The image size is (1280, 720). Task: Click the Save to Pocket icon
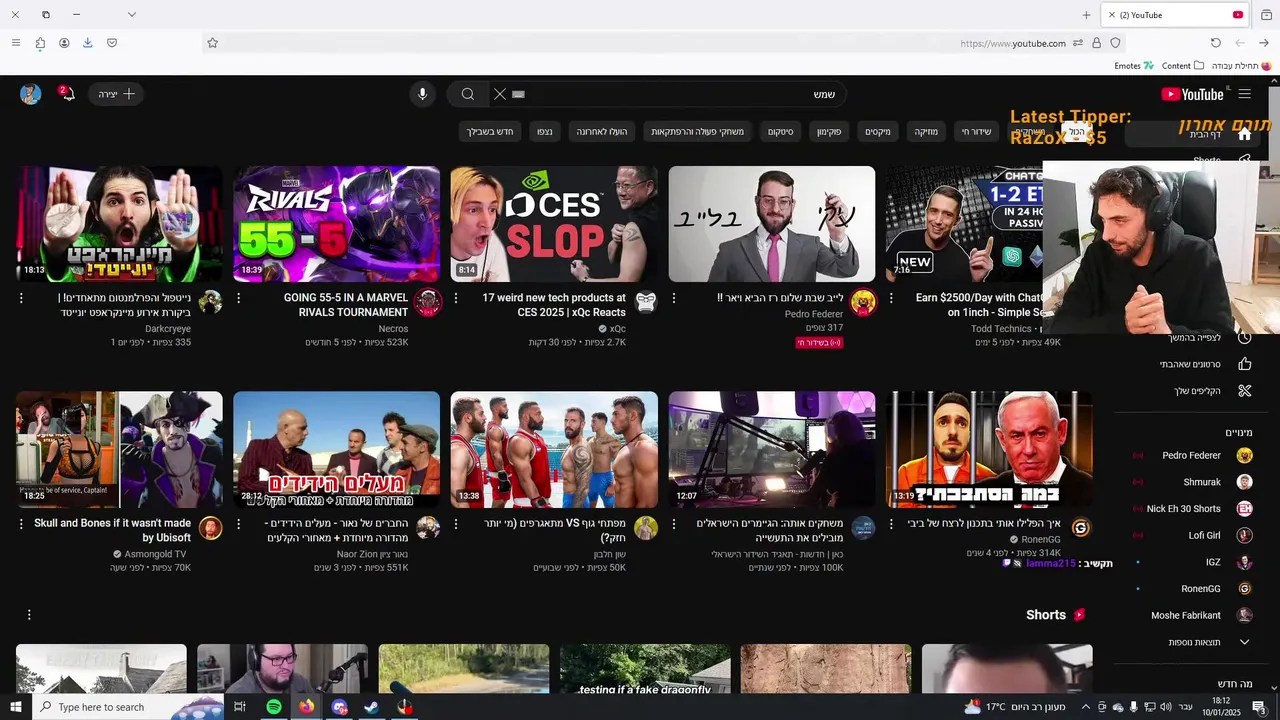tap(112, 43)
